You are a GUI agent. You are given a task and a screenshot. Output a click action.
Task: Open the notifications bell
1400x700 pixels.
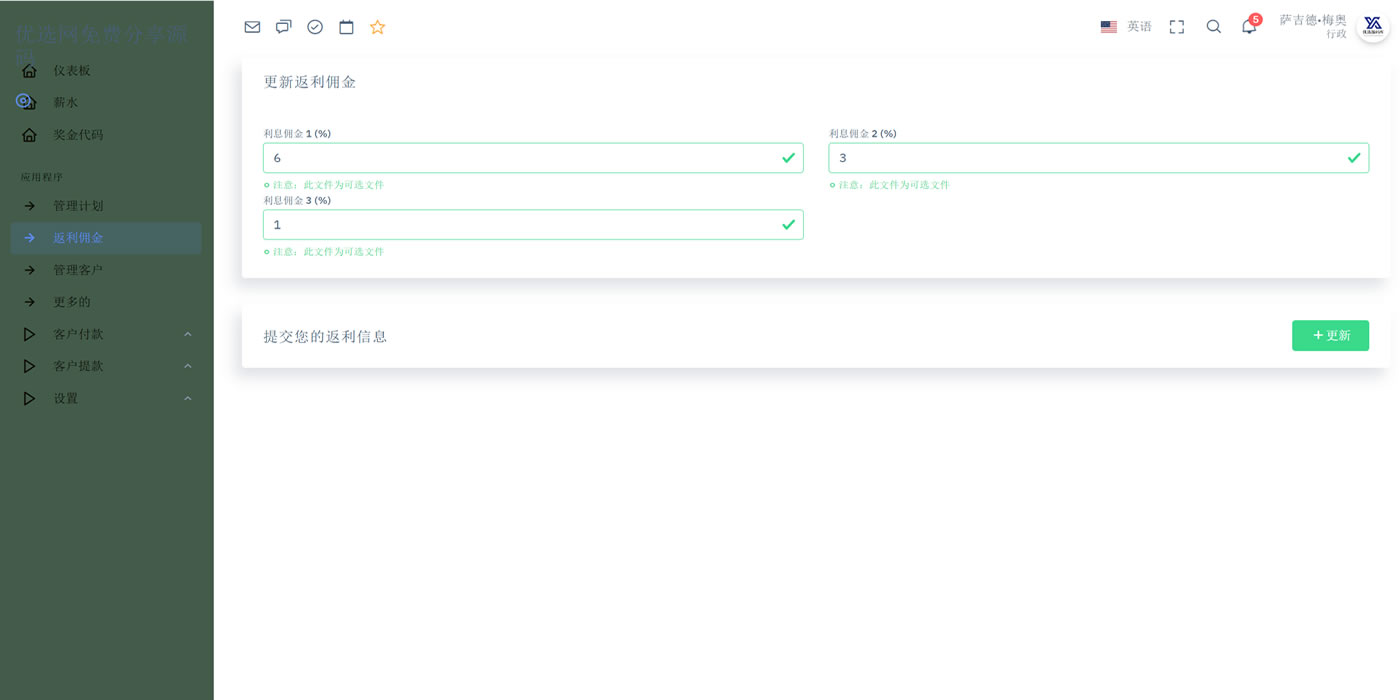click(x=1249, y=27)
